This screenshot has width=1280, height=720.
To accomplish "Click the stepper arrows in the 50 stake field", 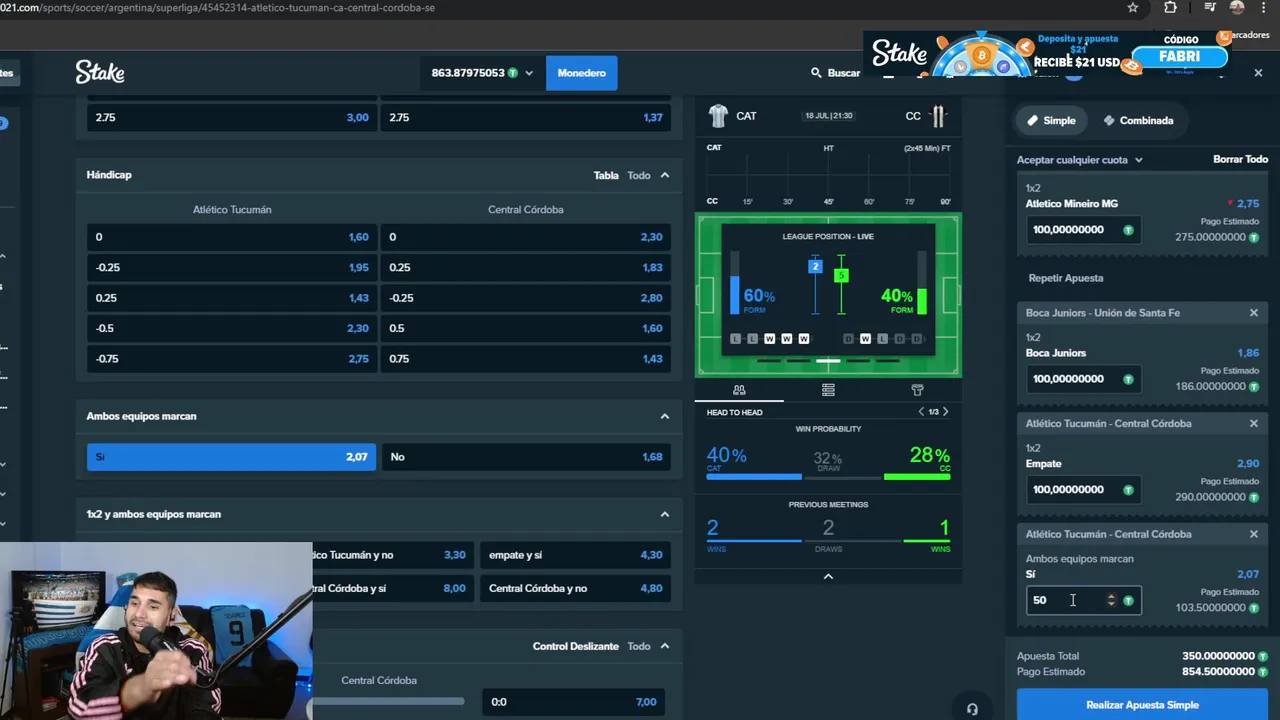I will pyautogui.click(x=1111, y=600).
